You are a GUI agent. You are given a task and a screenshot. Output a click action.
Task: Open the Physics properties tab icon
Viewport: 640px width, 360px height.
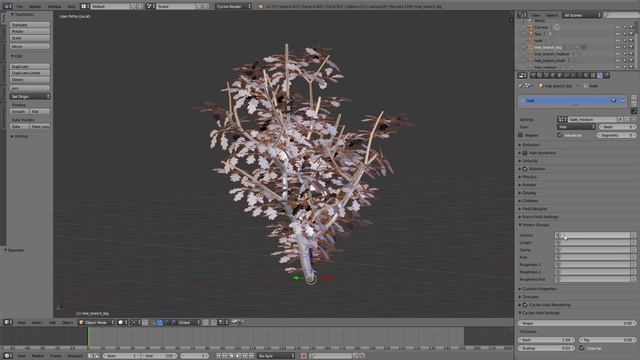click(607, 76)
